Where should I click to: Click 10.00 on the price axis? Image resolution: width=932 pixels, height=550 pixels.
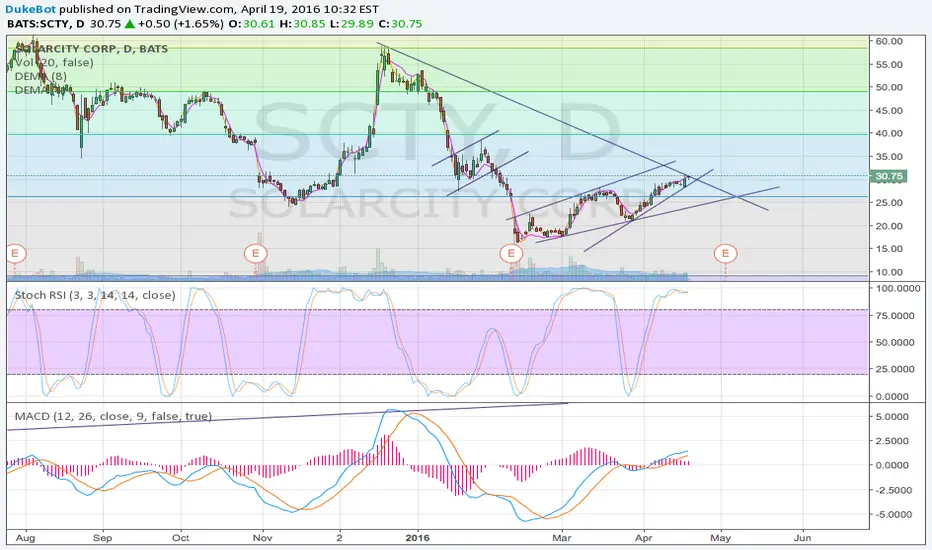(x=889, y=272)
